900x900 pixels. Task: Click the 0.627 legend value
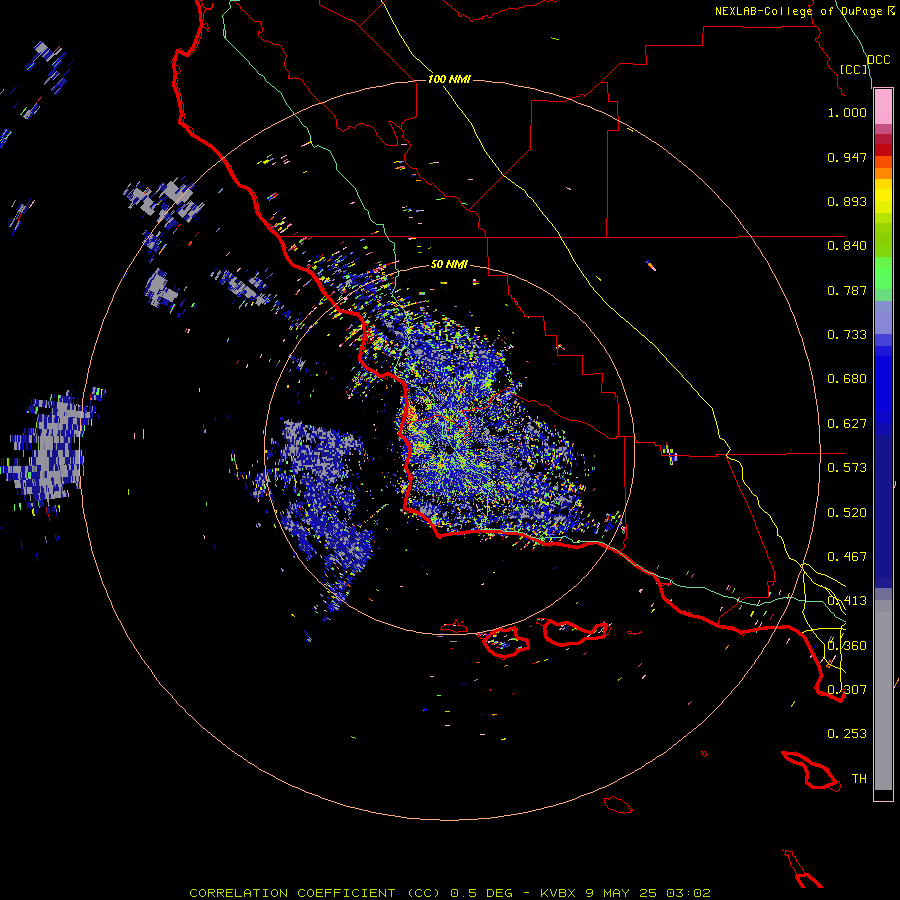[x=847, y=424]
